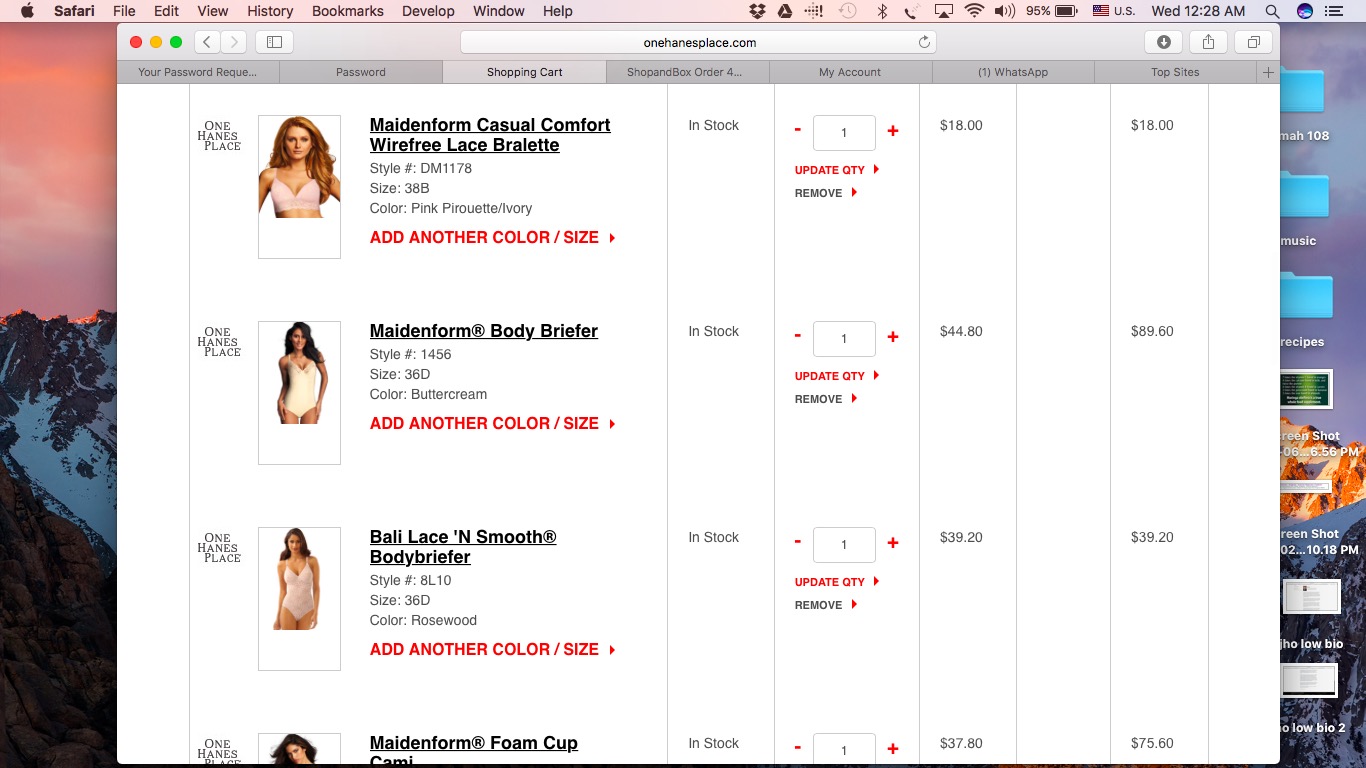Update quantity for the Maidenform Body Briefer

click(837, 376)
